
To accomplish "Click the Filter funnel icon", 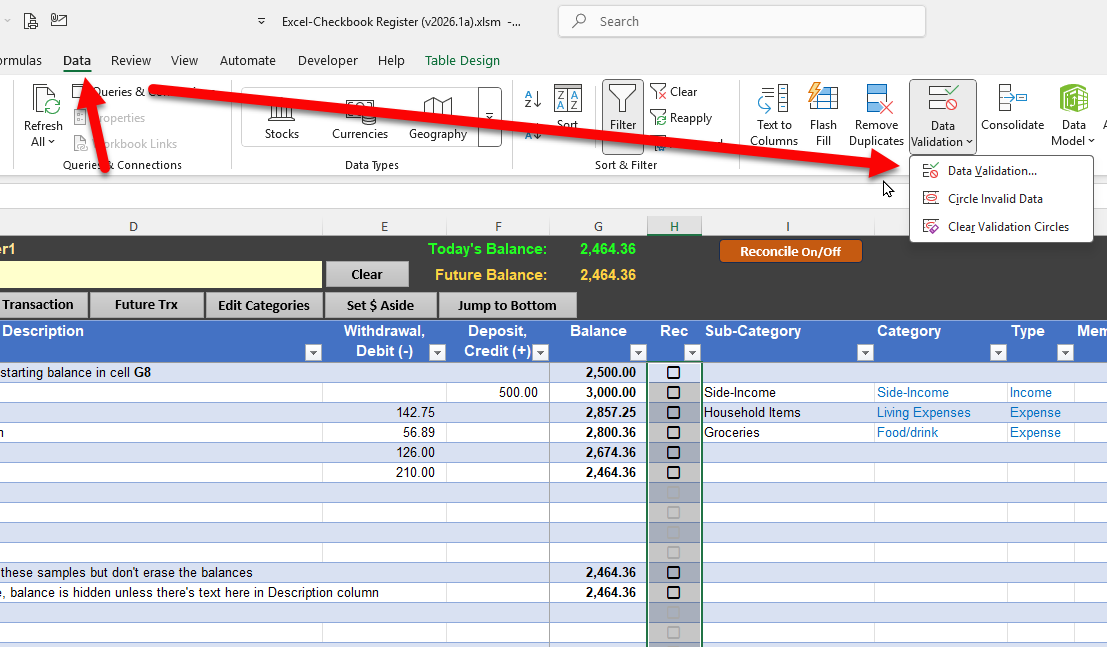I will 623,99.
